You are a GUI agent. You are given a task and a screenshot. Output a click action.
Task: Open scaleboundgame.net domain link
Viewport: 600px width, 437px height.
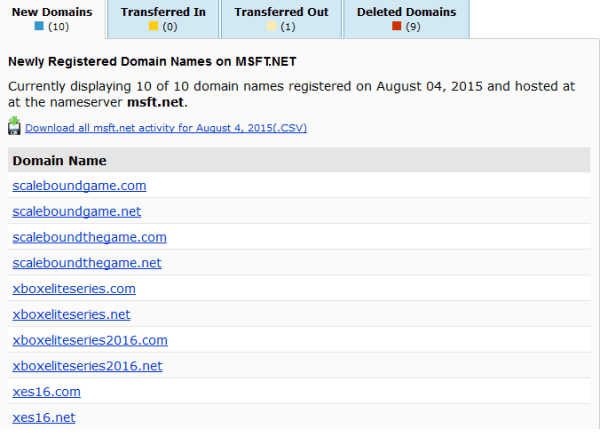tap(76, 211)
